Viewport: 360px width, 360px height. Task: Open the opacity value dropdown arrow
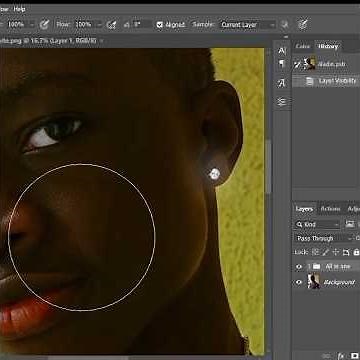coord(32,24)
